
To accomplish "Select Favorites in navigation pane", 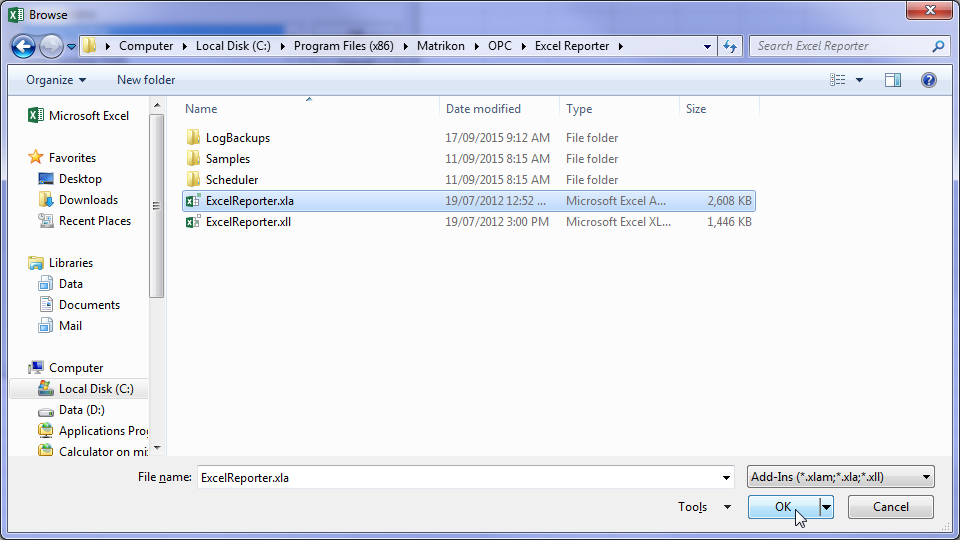I will [x=62, y=158].
